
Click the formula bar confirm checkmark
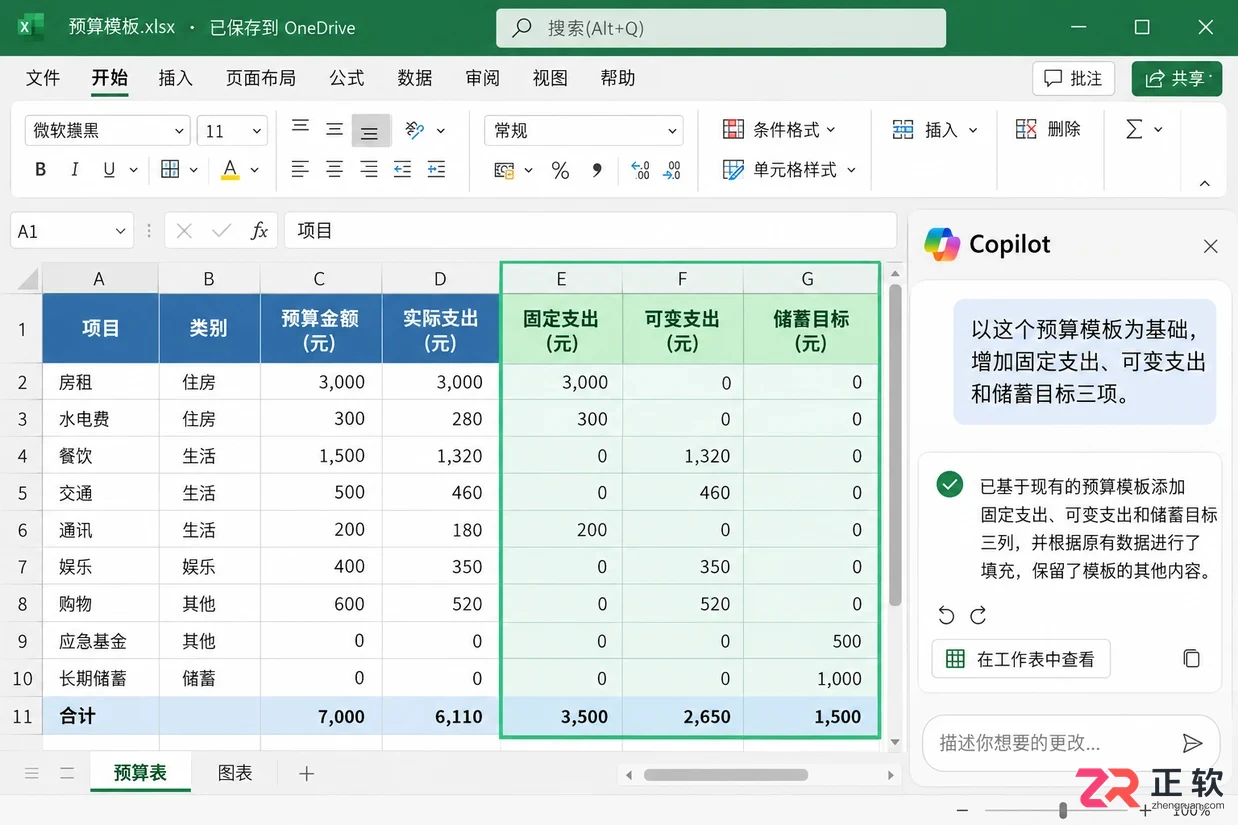pos(221,231)
